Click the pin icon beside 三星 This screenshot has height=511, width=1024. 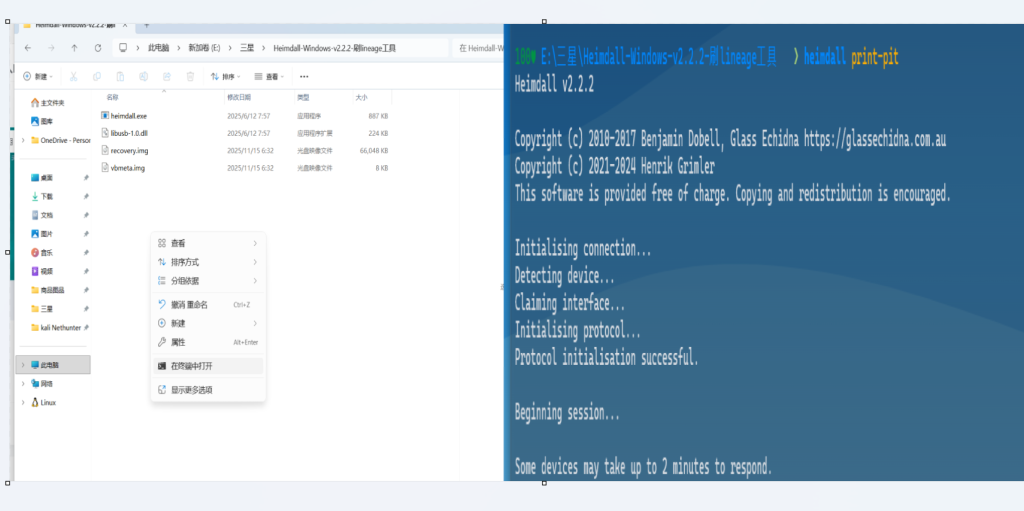86,308
